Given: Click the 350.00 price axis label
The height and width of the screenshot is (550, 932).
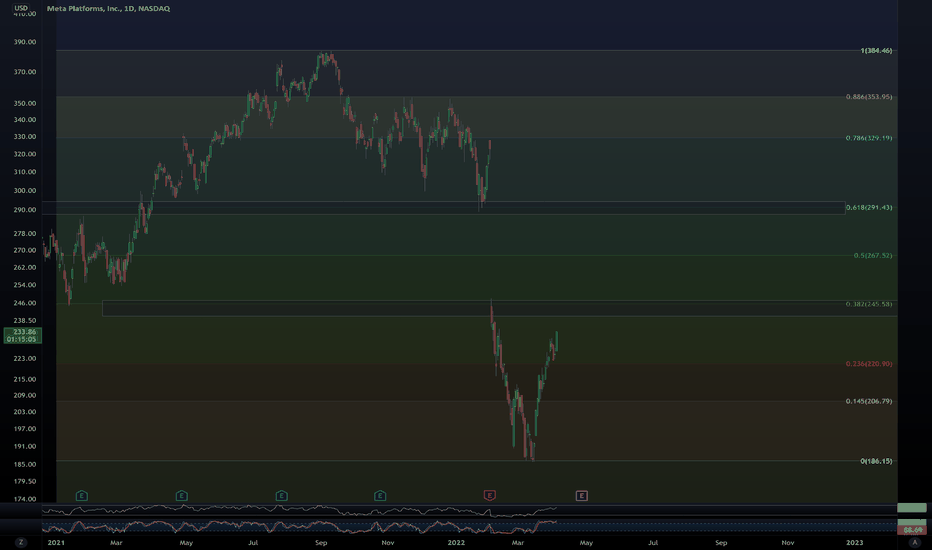Looking at the screenshot, I should (x=25, y=103).
